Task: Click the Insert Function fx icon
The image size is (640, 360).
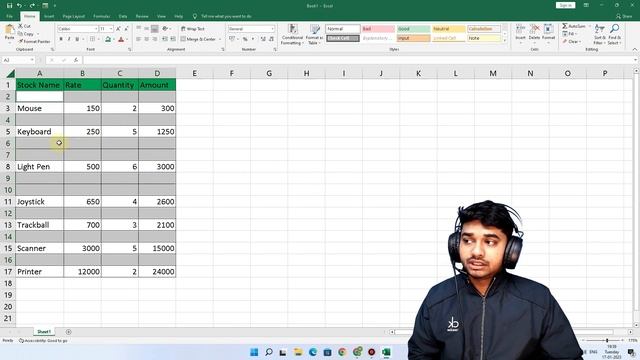Action: pos(76,60)
